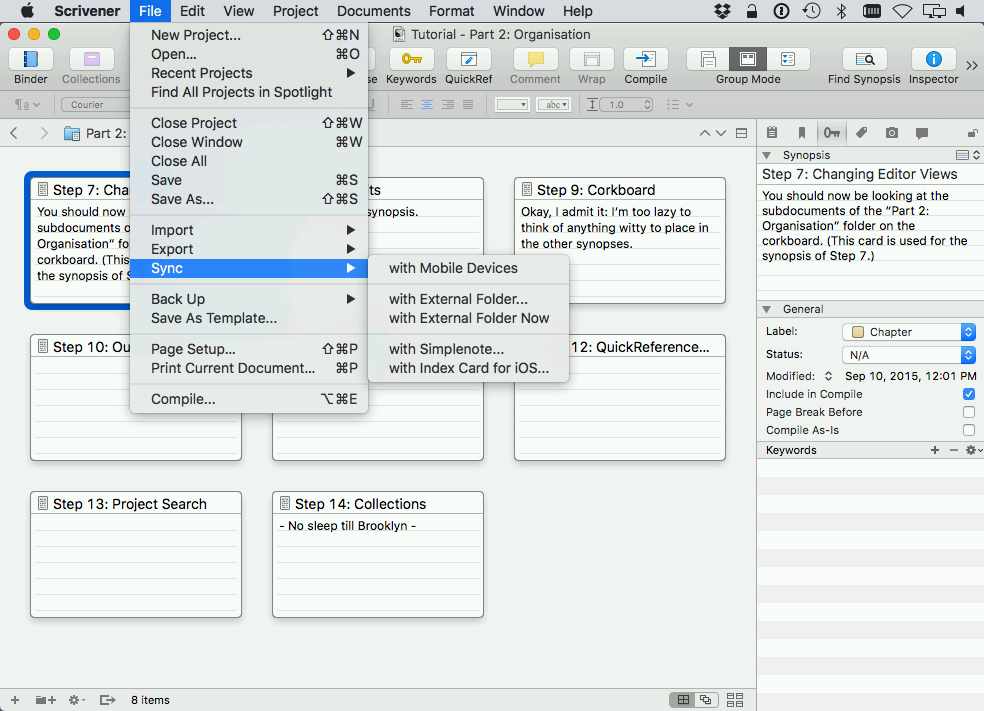Enable Compile As-Is checkbox
The image size is (984, 711).
click(969, 430)
